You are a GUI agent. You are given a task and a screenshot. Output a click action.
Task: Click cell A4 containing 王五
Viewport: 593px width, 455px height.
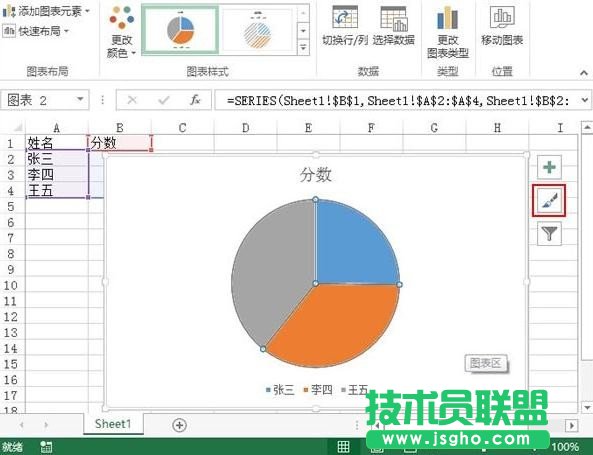[x=56, y=190]
